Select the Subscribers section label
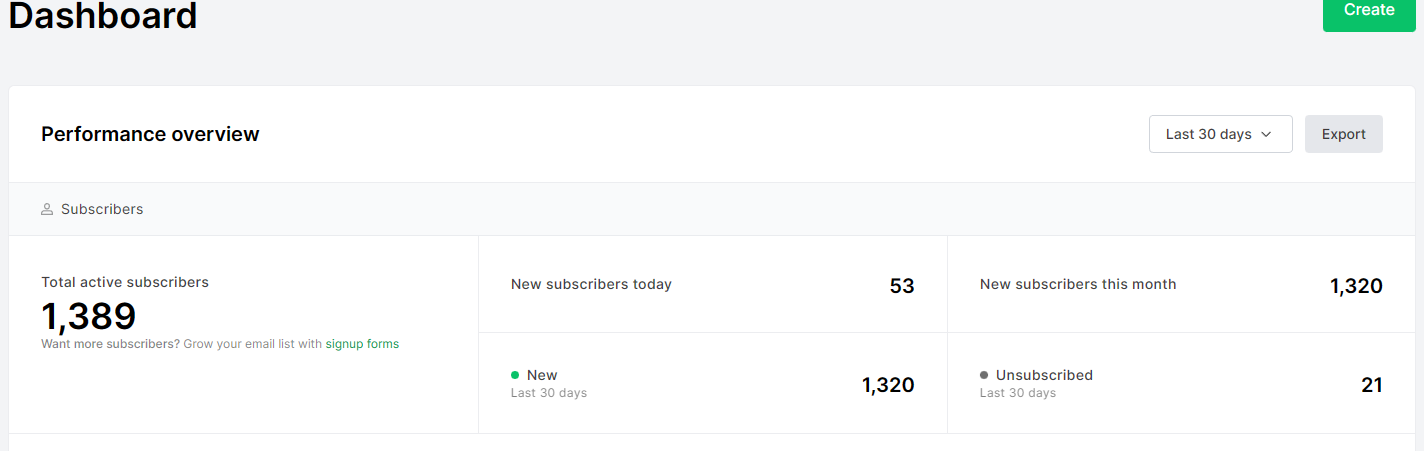This screenshot has height=451, width=1424. 102,210
